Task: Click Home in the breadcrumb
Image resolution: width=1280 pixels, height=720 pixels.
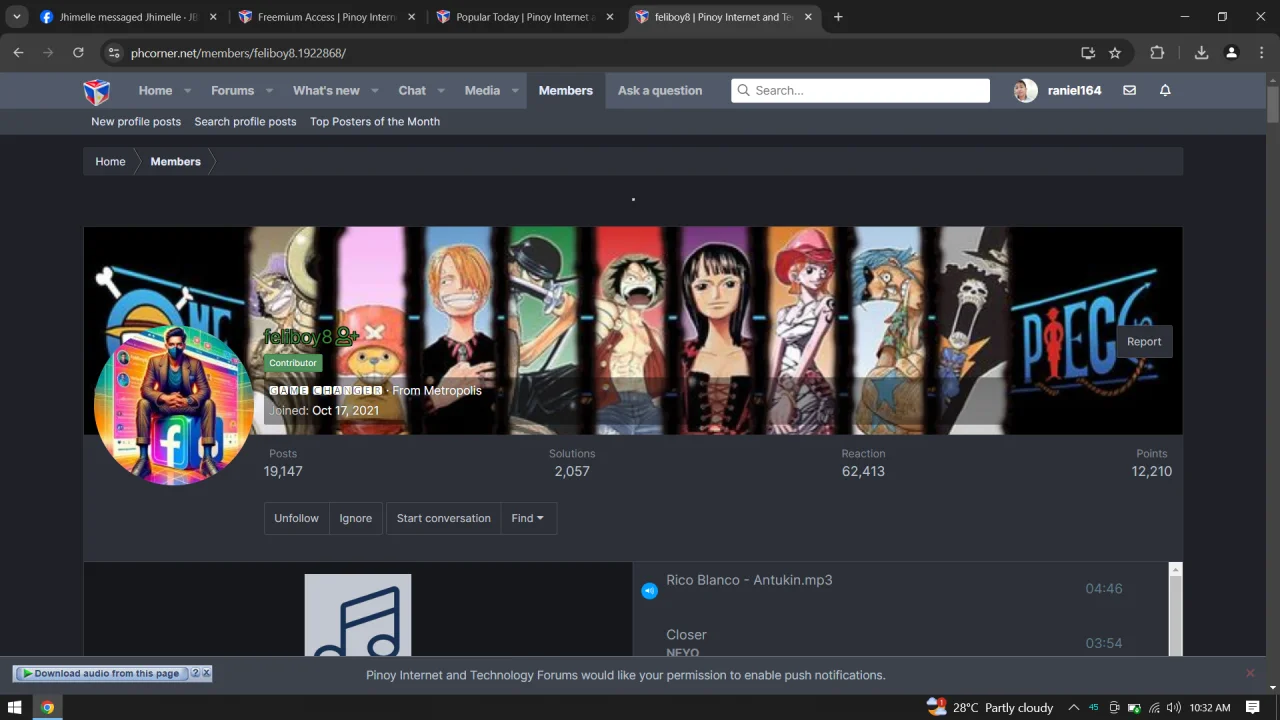Action: point(110,161)
